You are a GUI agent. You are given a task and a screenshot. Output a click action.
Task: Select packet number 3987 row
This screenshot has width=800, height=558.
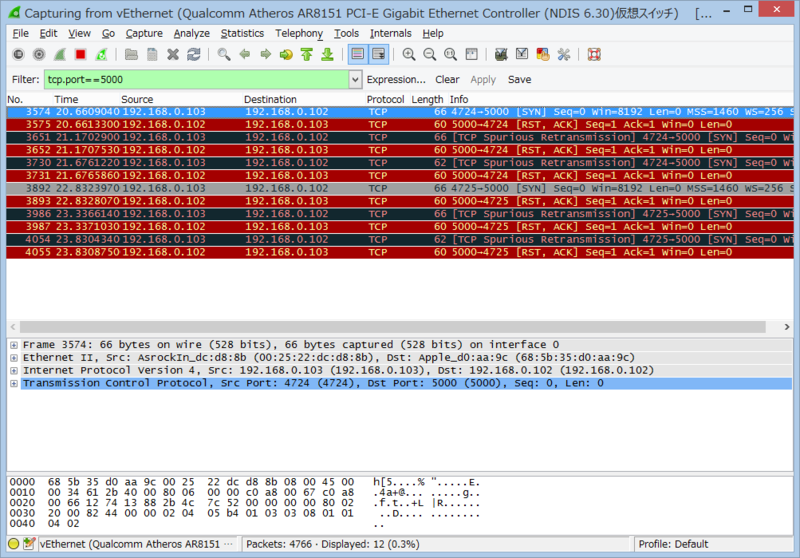[x=400, y=226]
